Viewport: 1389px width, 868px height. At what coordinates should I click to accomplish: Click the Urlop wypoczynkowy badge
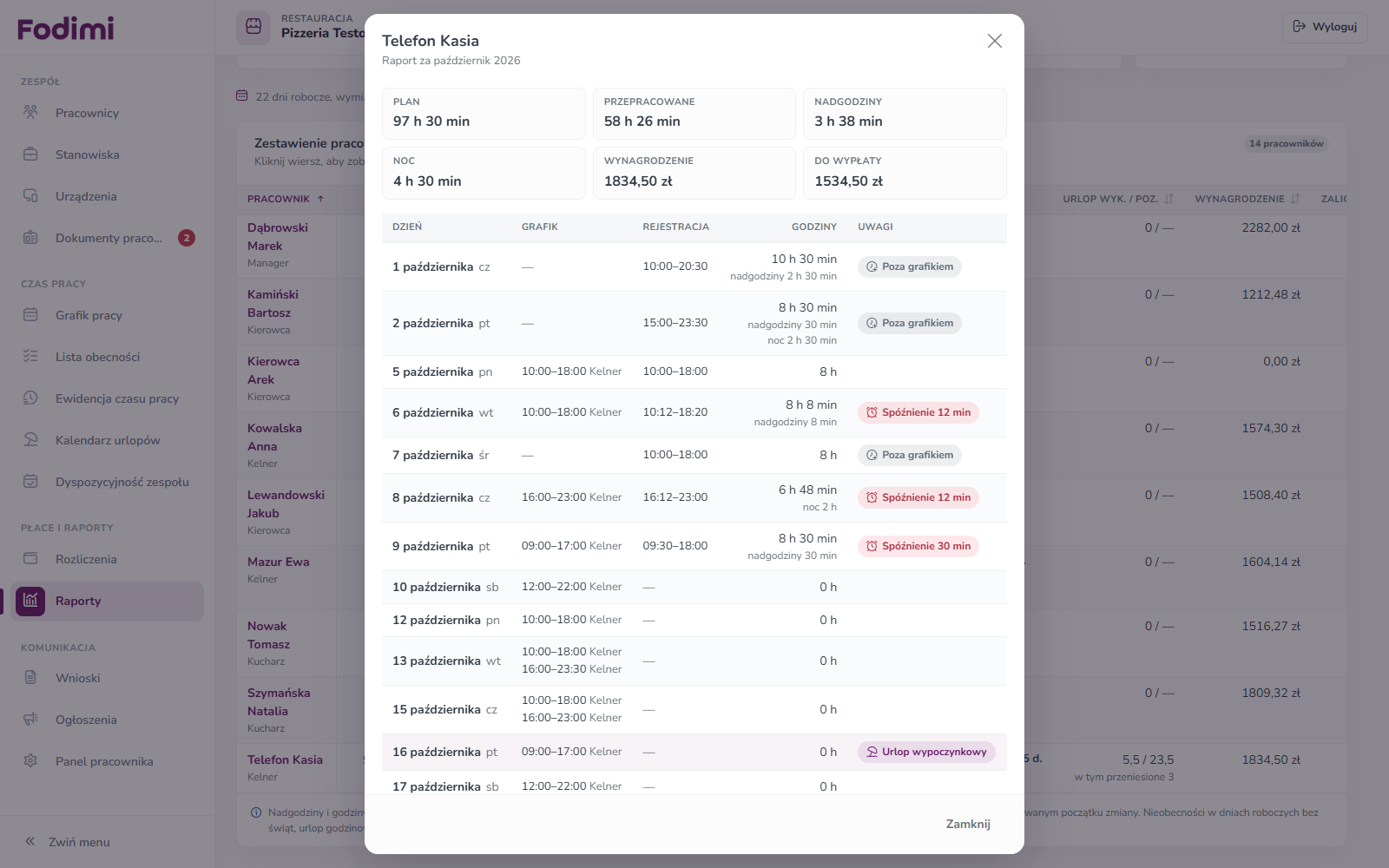(x=926, y=752)
